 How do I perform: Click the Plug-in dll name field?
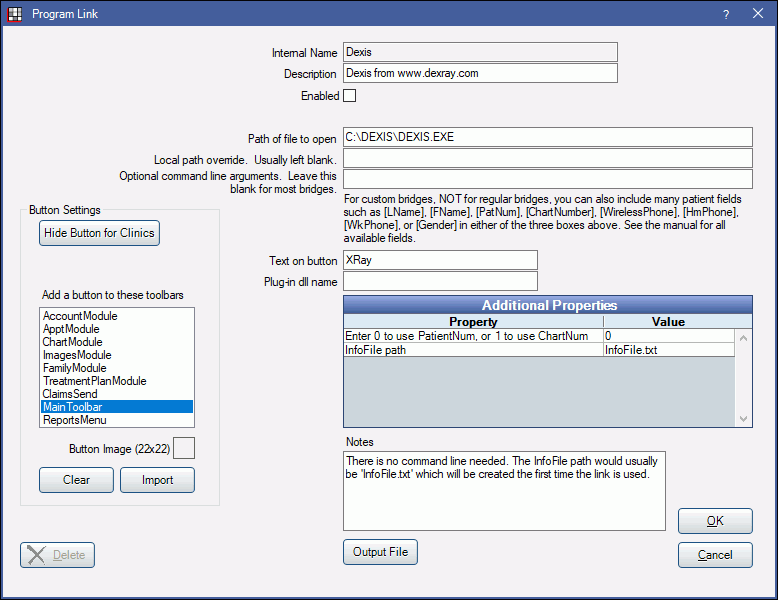(x=440, y=281)
